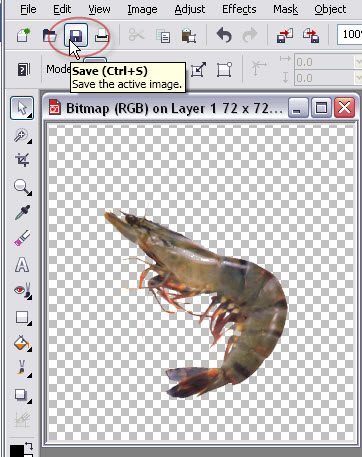362x457 pixels.
Task: Select the Pick tool
Action: (x=22, y=108)
